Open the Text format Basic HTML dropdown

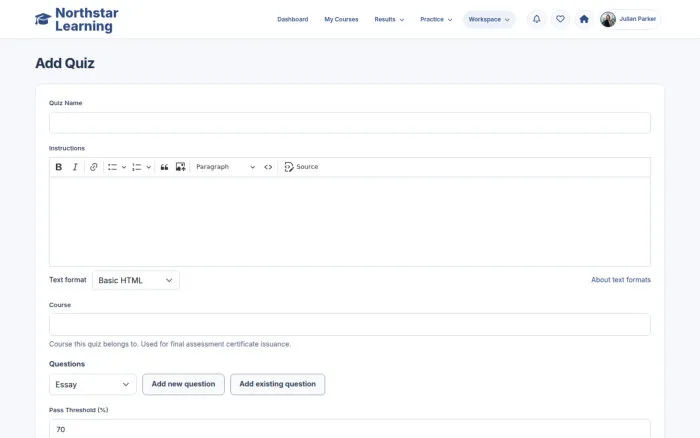[136, 280]
